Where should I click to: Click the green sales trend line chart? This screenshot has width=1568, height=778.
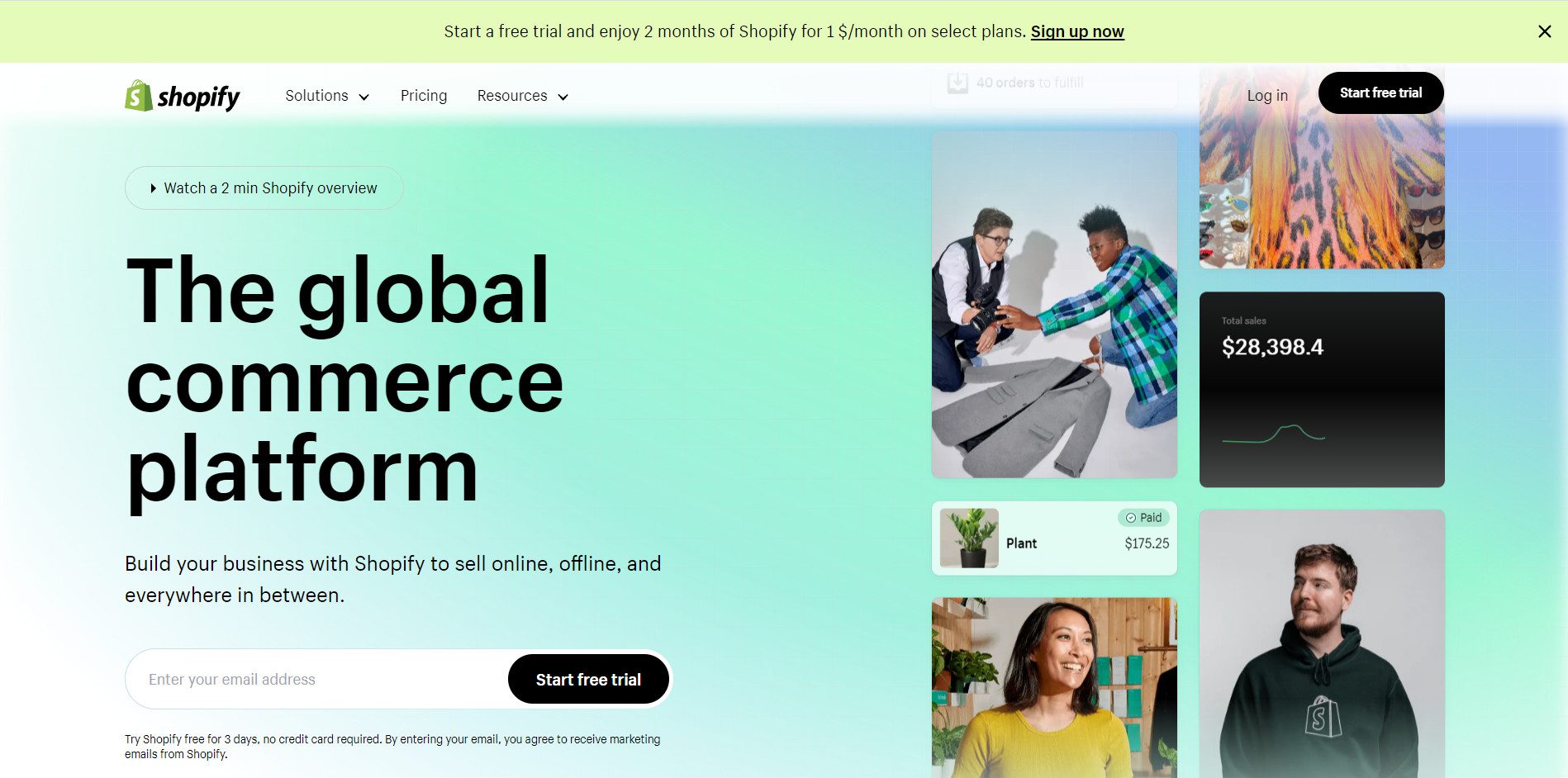tap(1273, 434)
